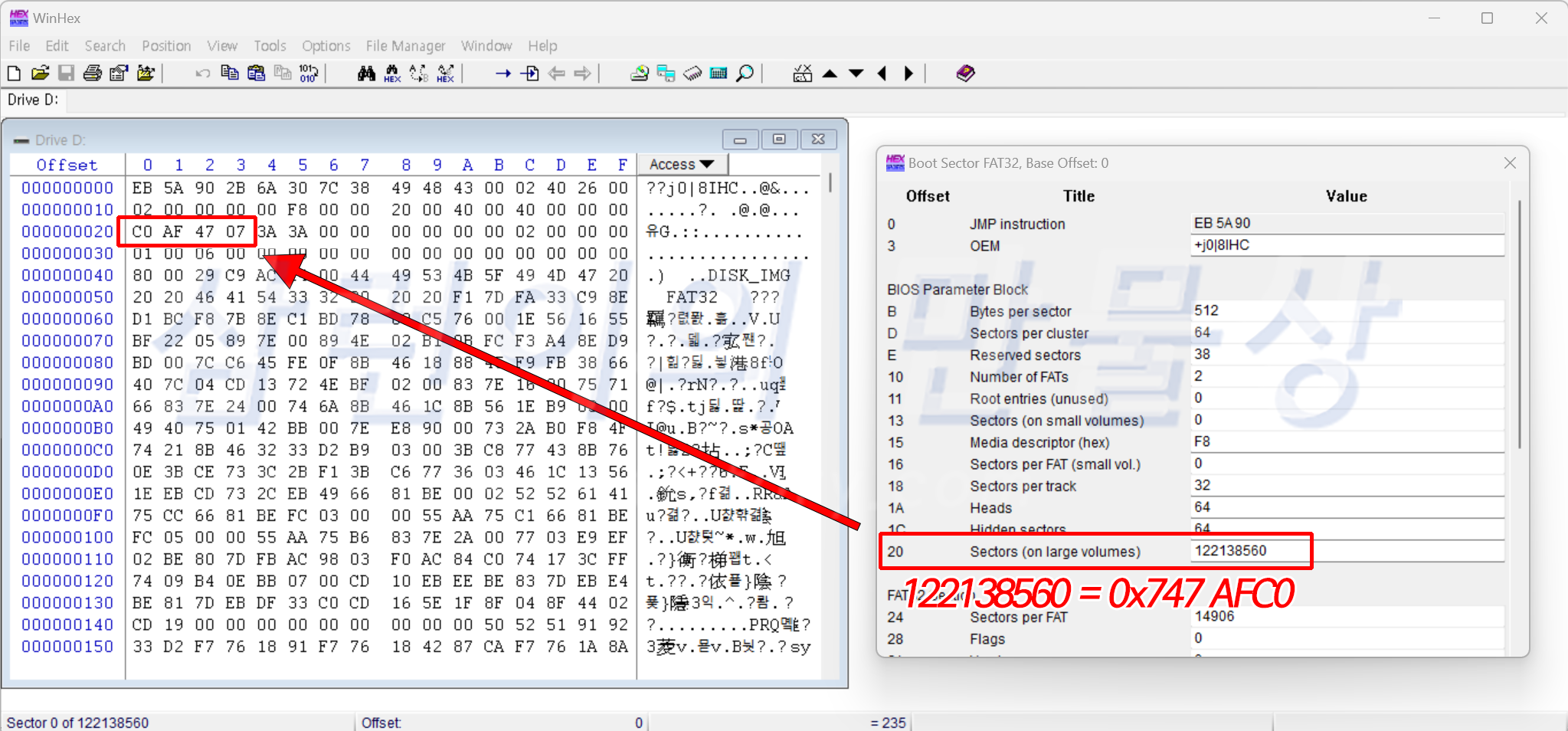Click the Copy Block toolbar icon
This screenshot has height=731, width=1568.
click(x=229, y=74)
